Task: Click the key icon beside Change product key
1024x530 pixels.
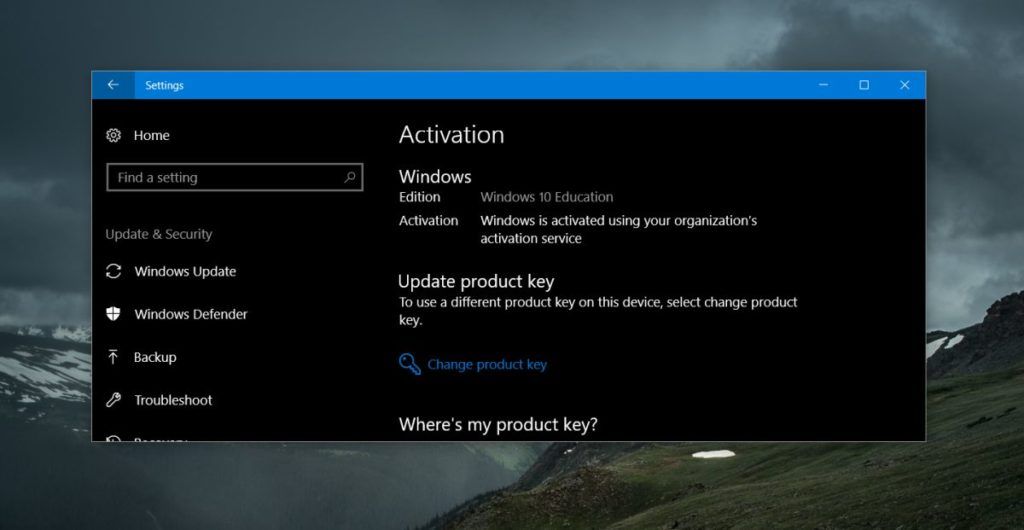Action: point(410,364)
